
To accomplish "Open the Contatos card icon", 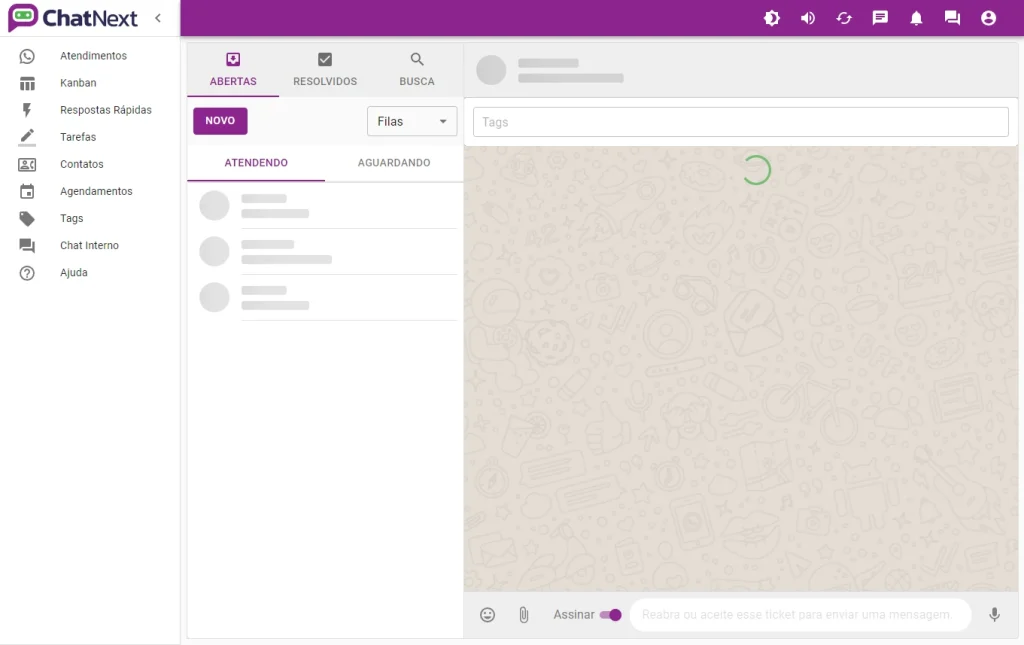I will (x=27, y=165).
